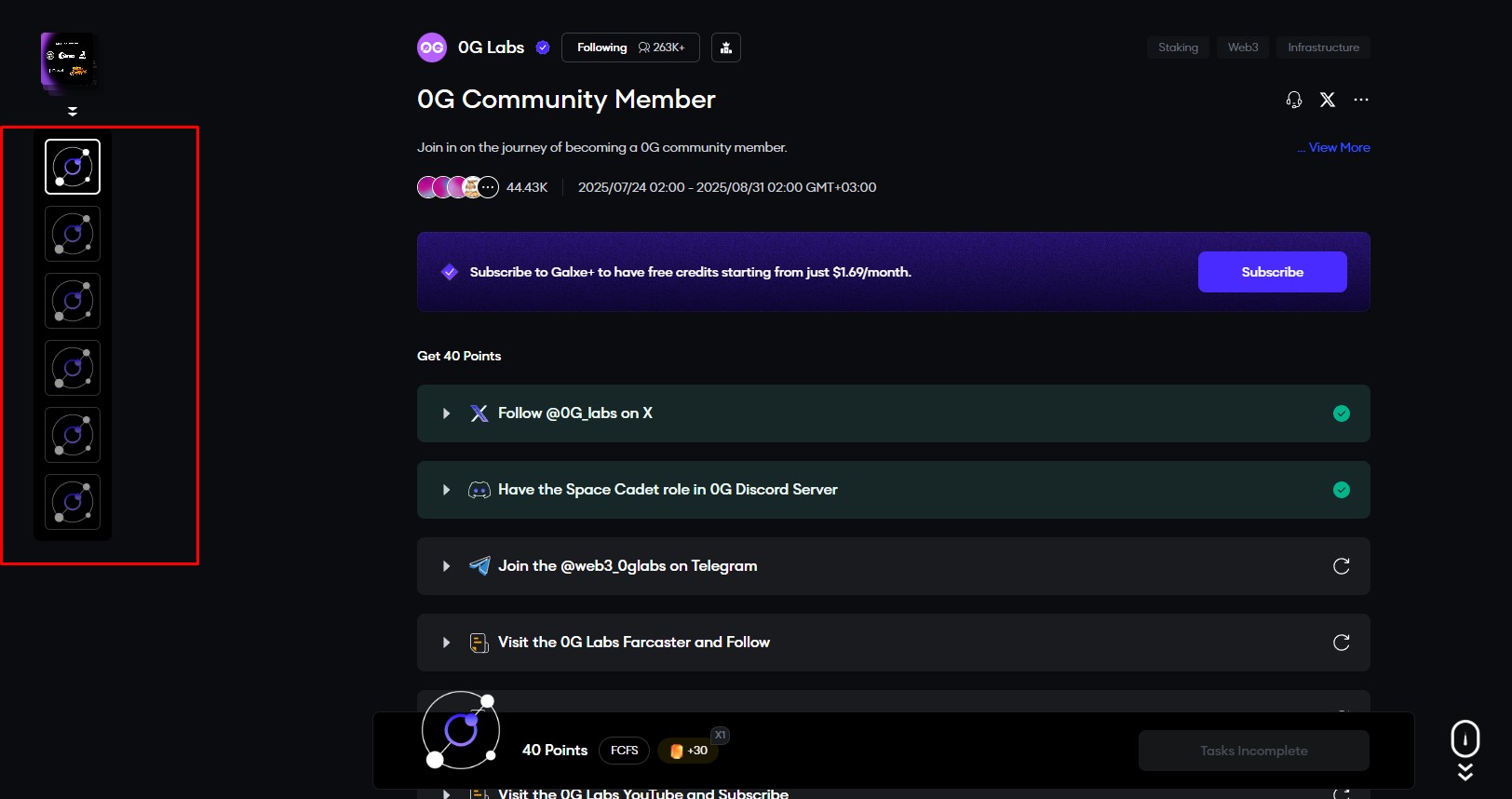Image resolution: width=1512 pixels, height=799 pixels.
Task: Expand the Follow @0G_labs on X task
Action: coord(447,413)
